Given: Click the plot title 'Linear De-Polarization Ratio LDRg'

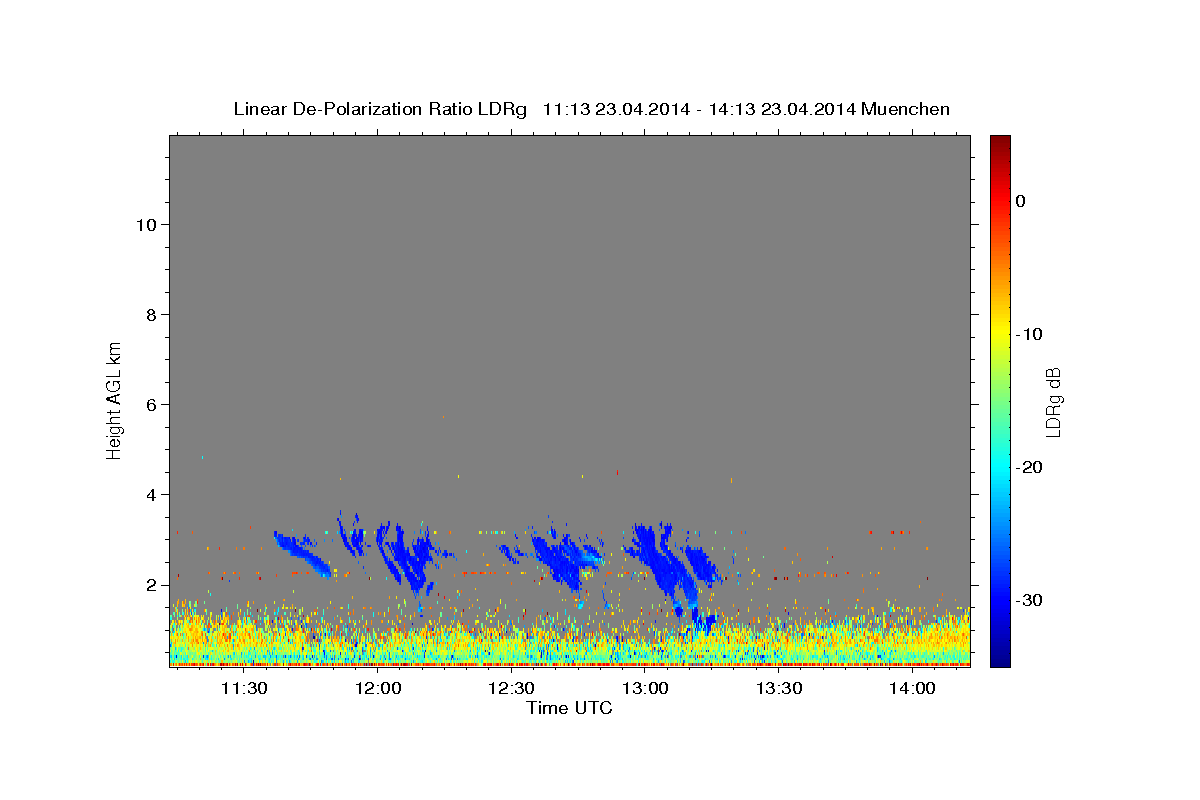Looking at the screenshot, I should (379, 109).
